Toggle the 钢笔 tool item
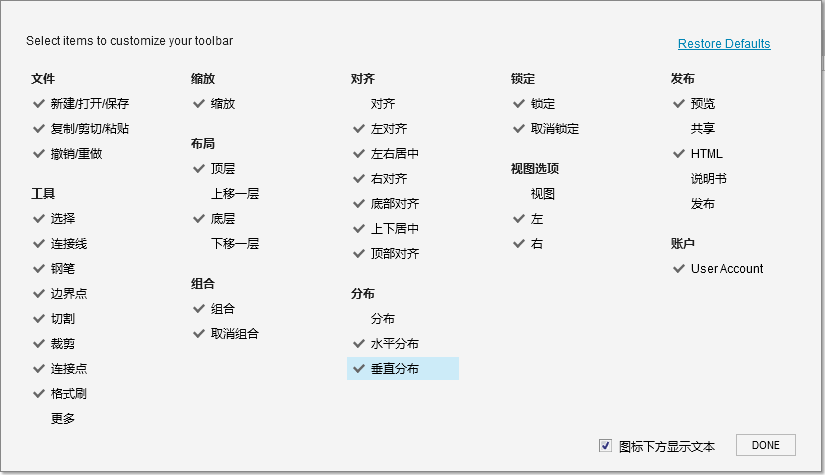 pos(63,269)
